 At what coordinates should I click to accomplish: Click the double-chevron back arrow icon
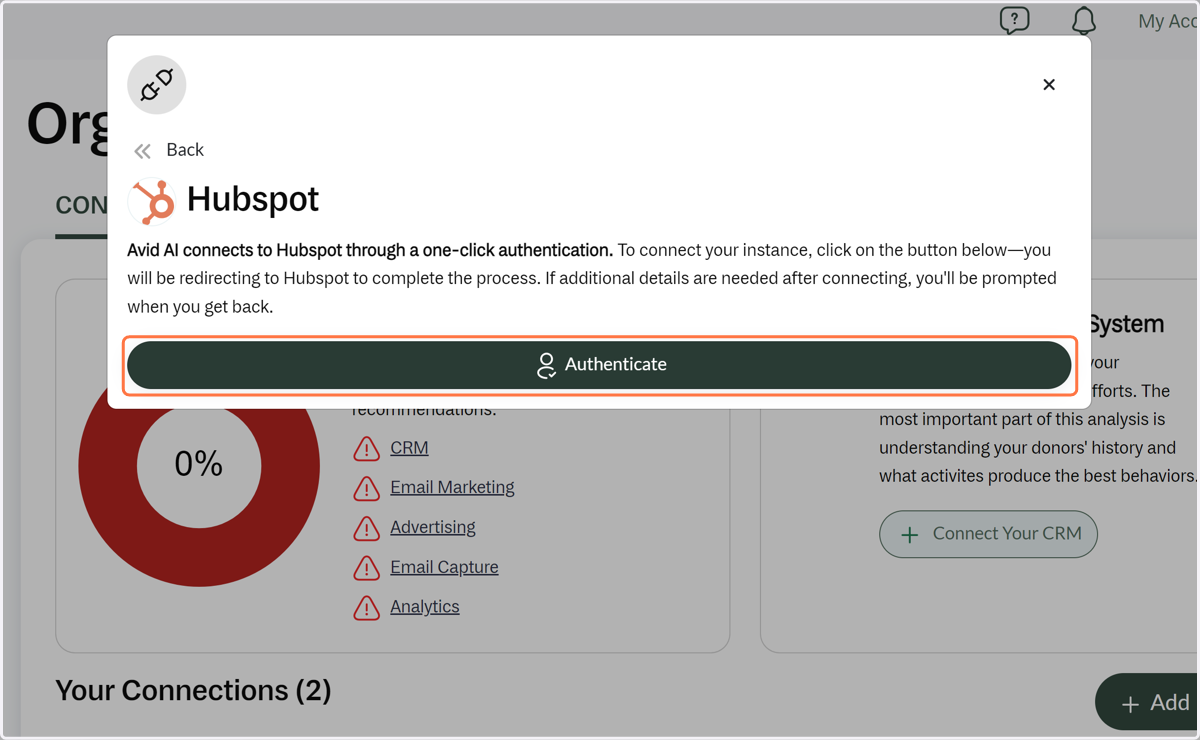(143, 151)
